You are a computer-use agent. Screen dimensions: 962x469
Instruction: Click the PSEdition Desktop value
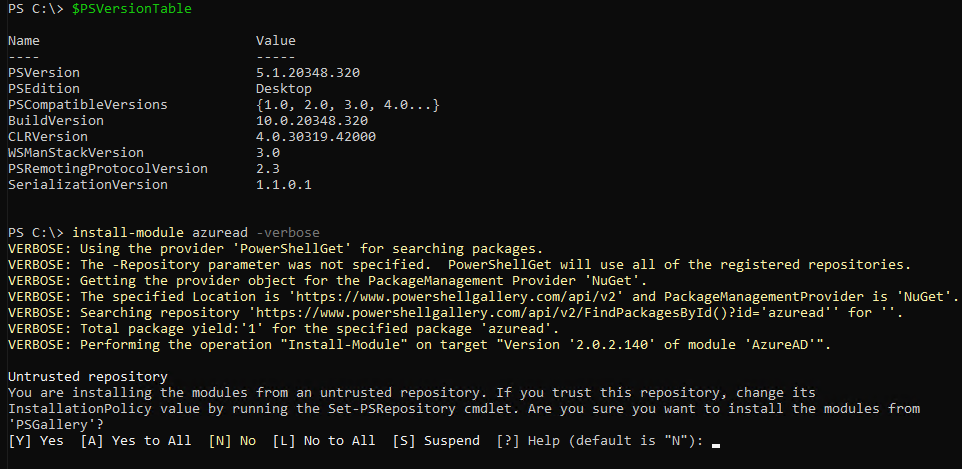tap(284, 89)
